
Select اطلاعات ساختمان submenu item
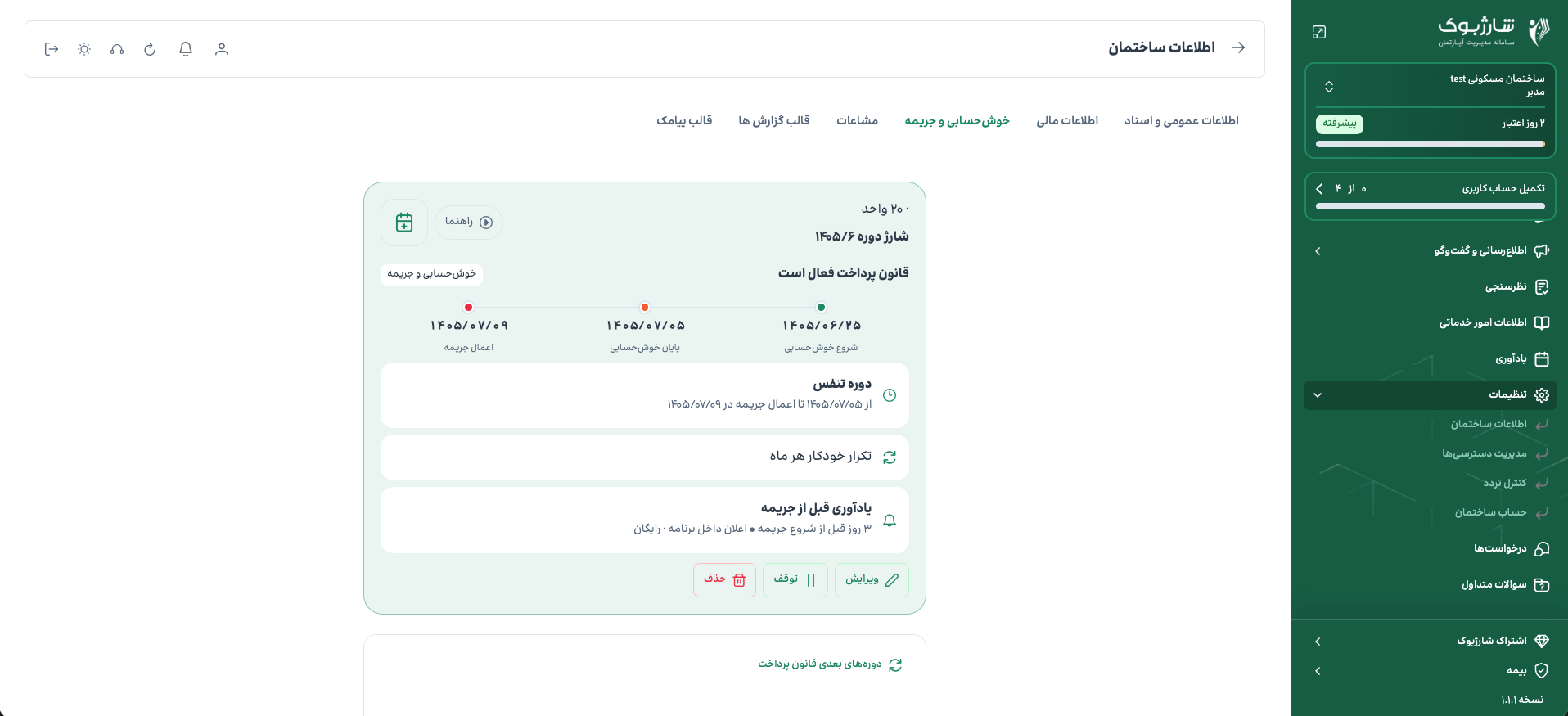[x=1489, y=424]
